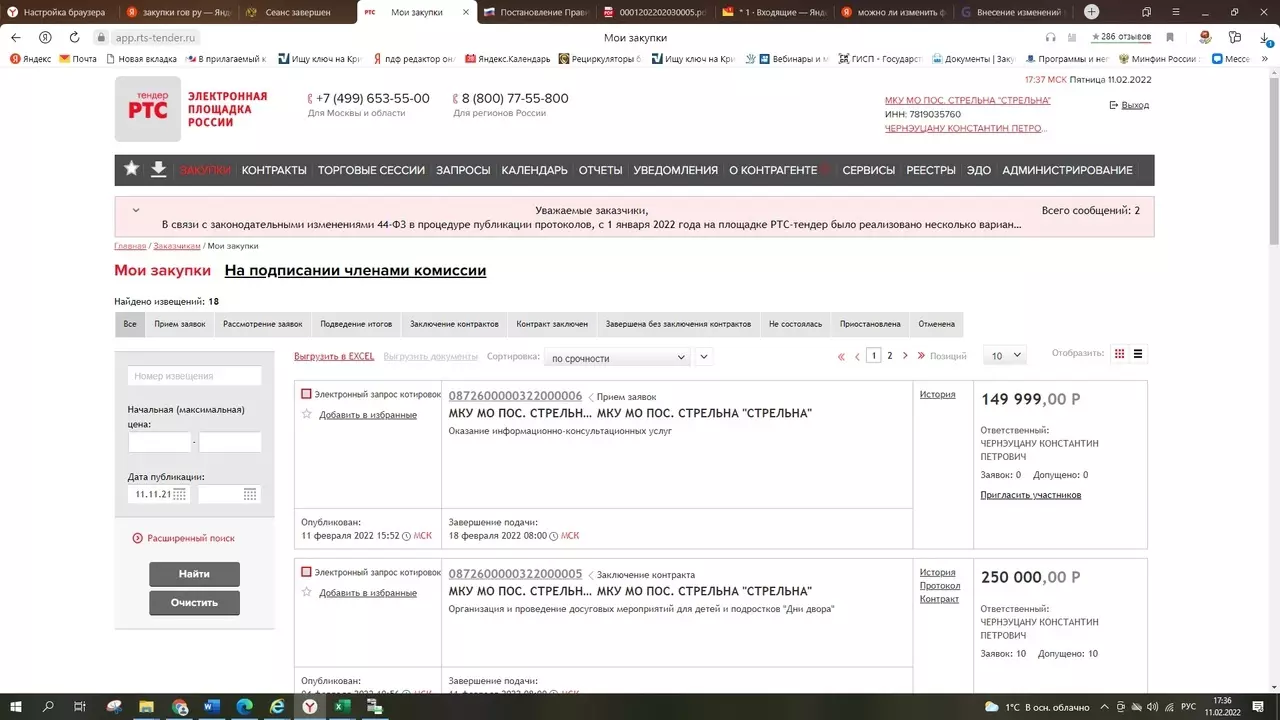Open the sorting dropdown 'по срочности'

pyautogui.click(x=617, y=357)
